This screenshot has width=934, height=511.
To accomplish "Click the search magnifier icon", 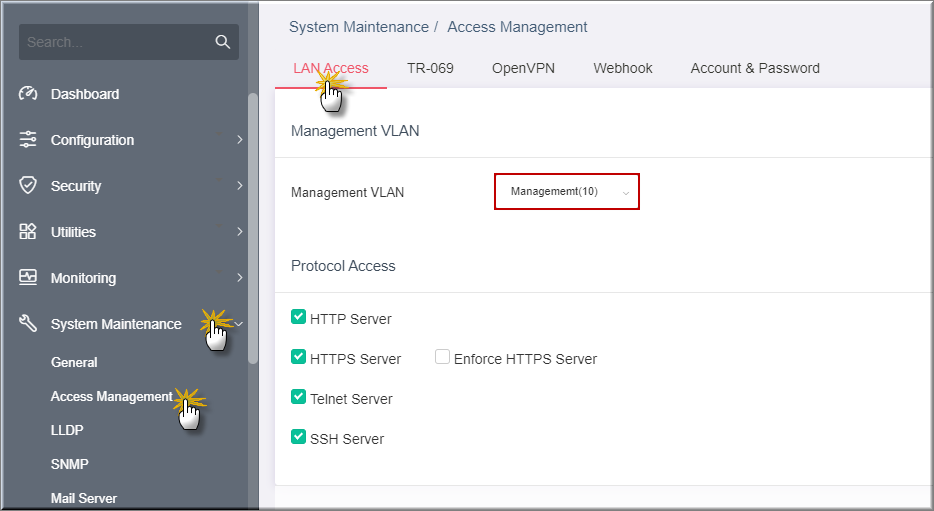I will (x=222, y=42).
